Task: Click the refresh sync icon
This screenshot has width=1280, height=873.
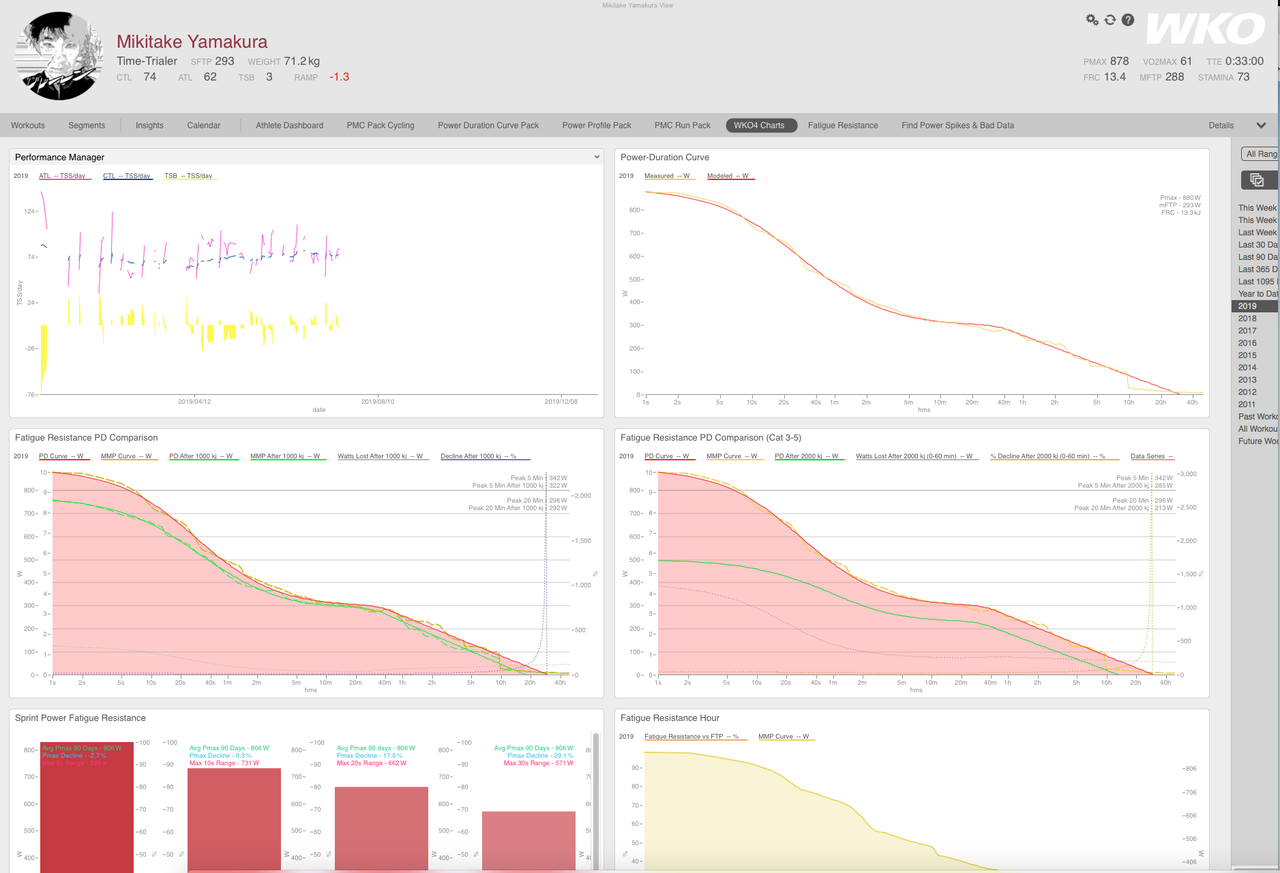Action: tap(1110, 20)
